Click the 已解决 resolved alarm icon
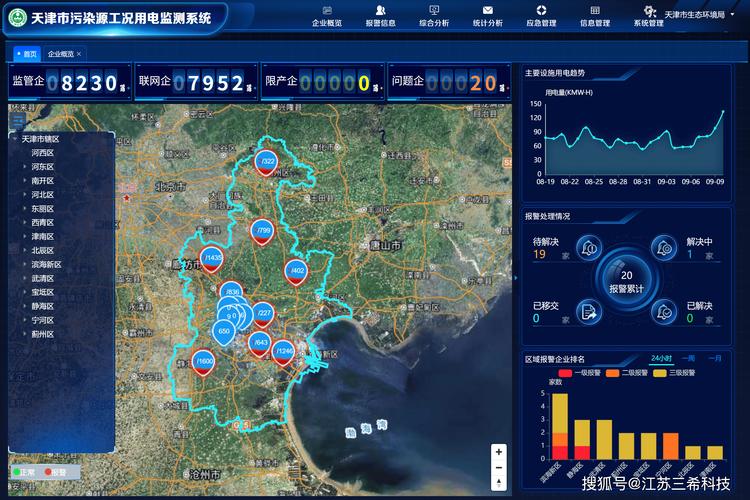 tap(664, 312)
